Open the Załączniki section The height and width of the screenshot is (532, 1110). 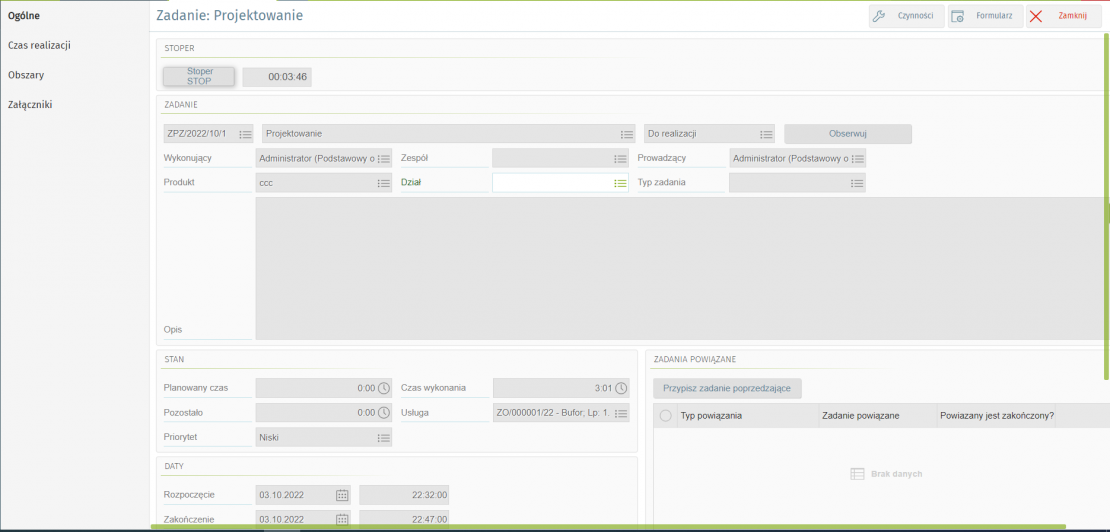click(30, 104)
